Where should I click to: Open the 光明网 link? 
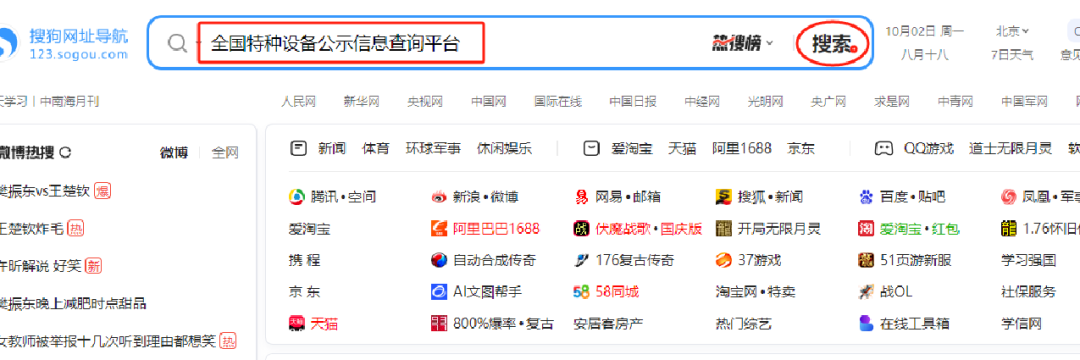coord(765,102)
